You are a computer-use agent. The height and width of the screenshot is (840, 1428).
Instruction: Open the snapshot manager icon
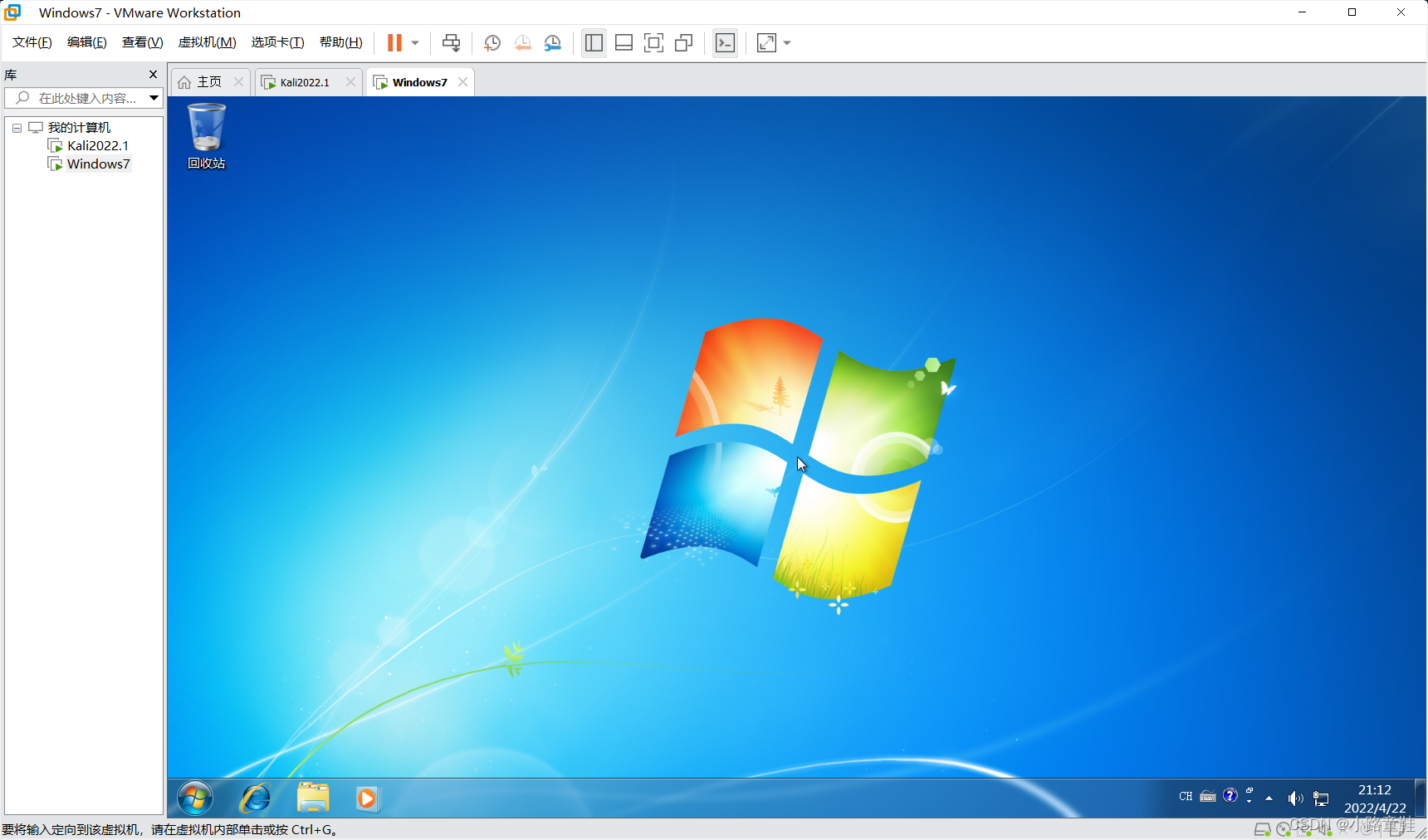click(553, 42)
